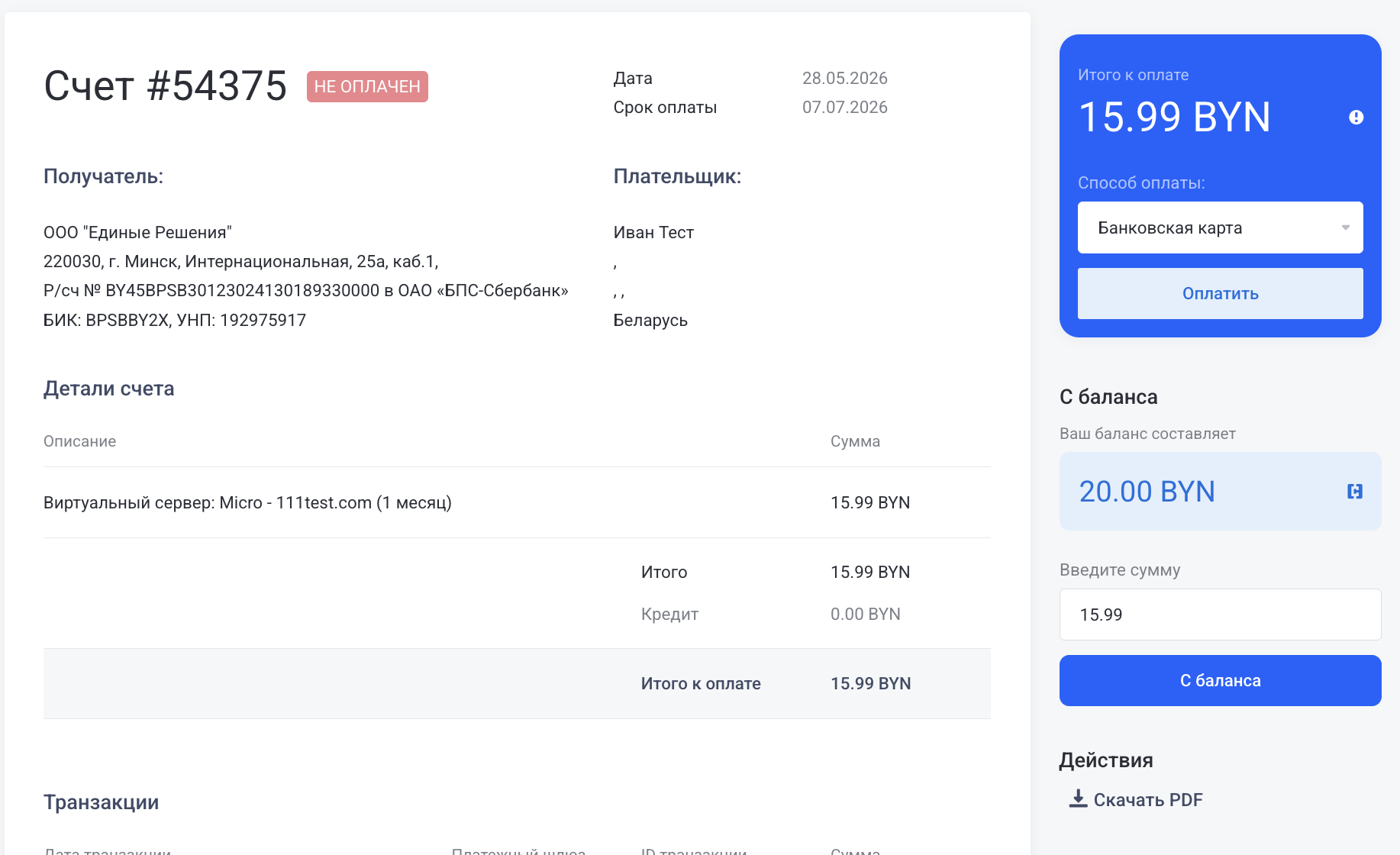Click the top-up icon in balance box
Viewport: 1400px width, 855px height.
(x=1355, y=492)
